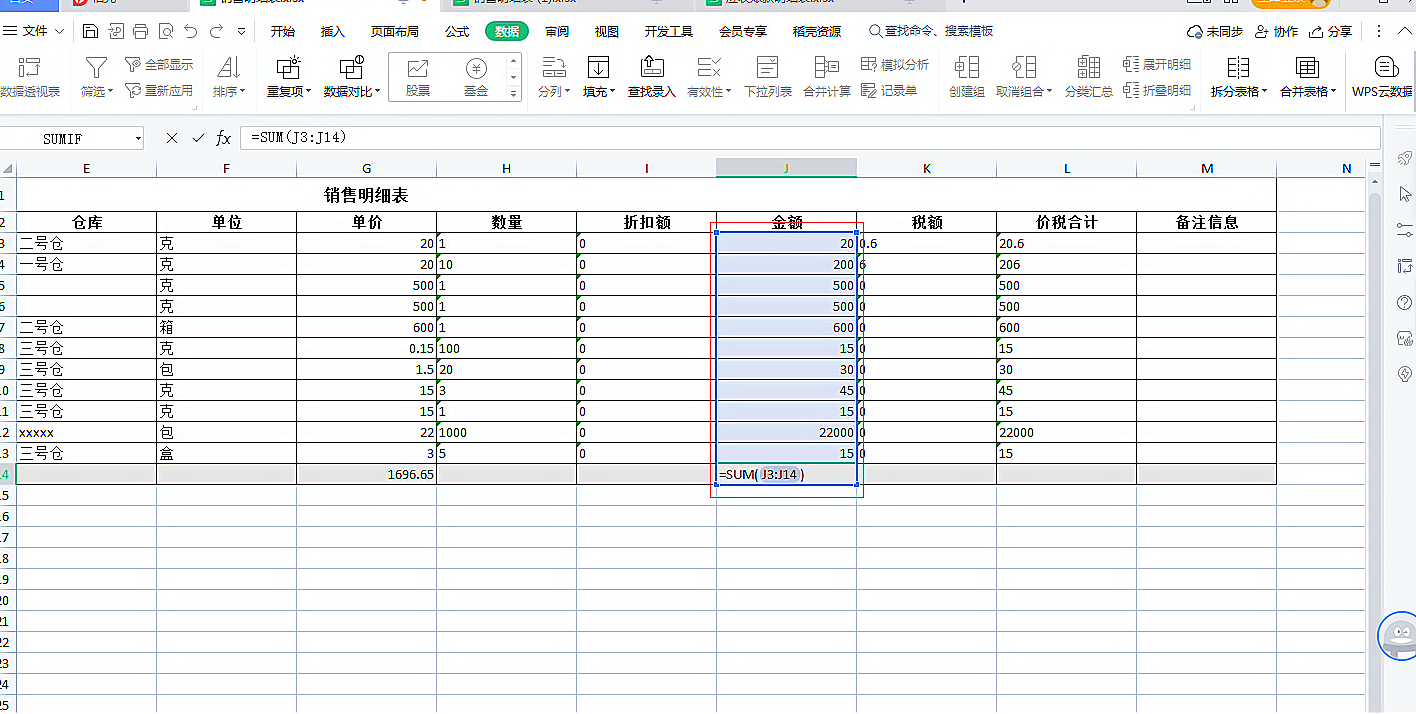Click the floating assistant robot icon
The width and height of the screenshot is (1416, 714).
click(x=1399, y=636)
